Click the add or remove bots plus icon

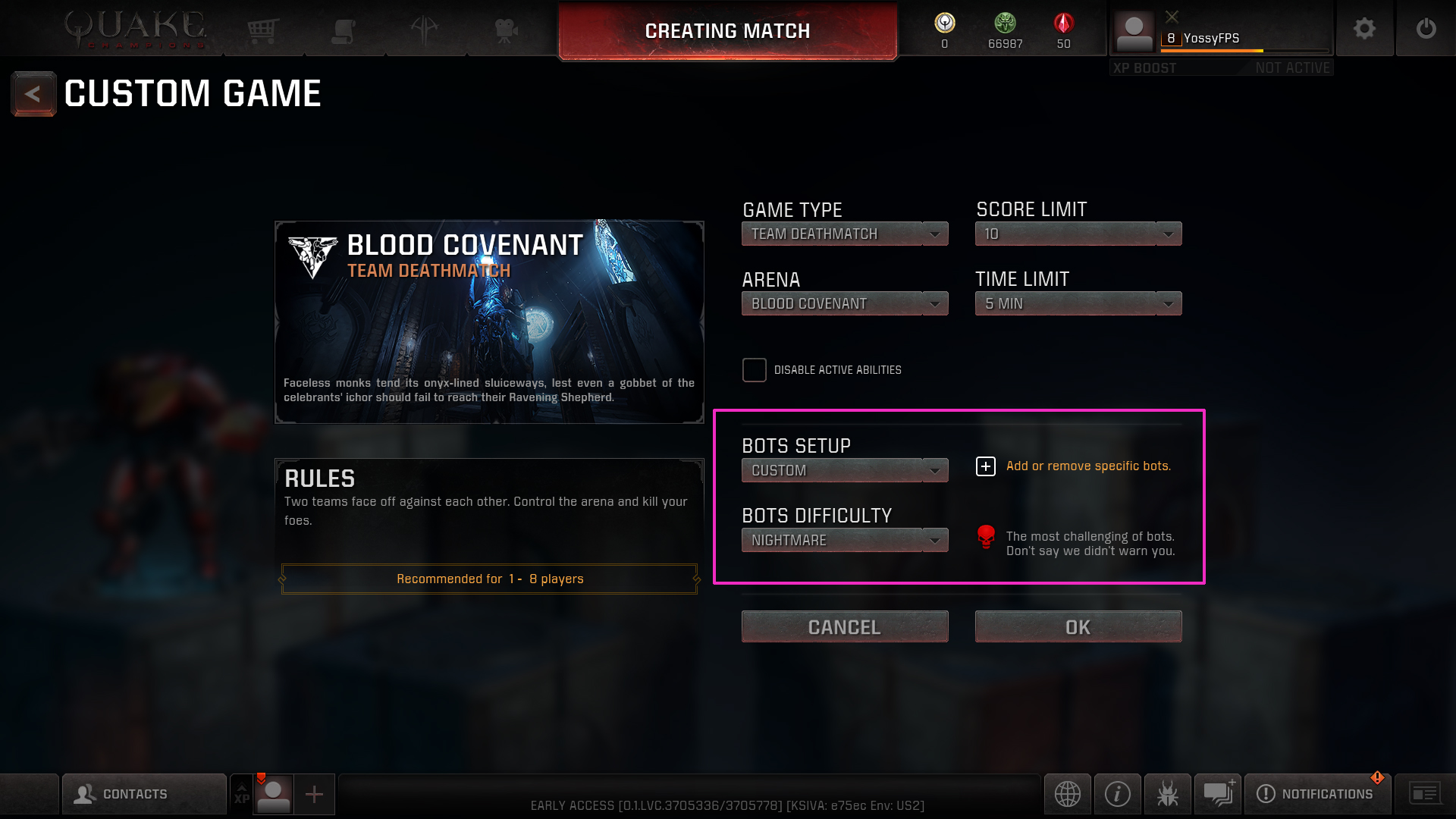tap(986, 466)
